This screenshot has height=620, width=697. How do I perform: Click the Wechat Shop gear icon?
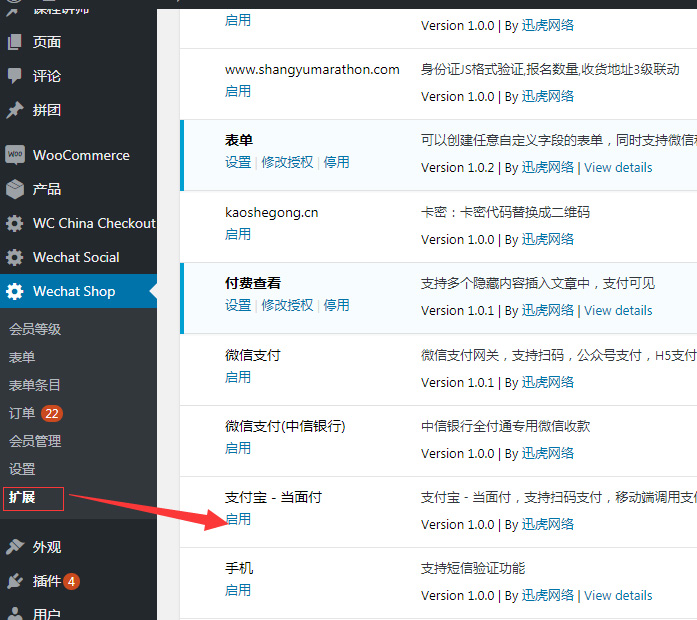click(x=14, y=292)
